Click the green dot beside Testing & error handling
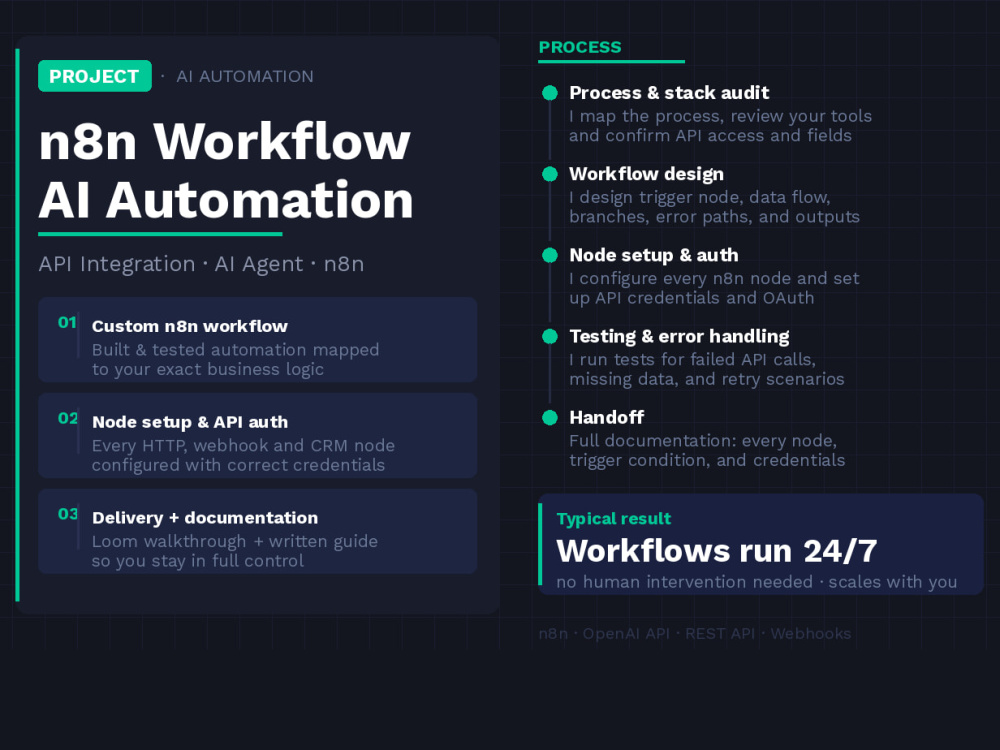Image resolution: width=1000 pixels, height=750 pixels. [550, 336]
